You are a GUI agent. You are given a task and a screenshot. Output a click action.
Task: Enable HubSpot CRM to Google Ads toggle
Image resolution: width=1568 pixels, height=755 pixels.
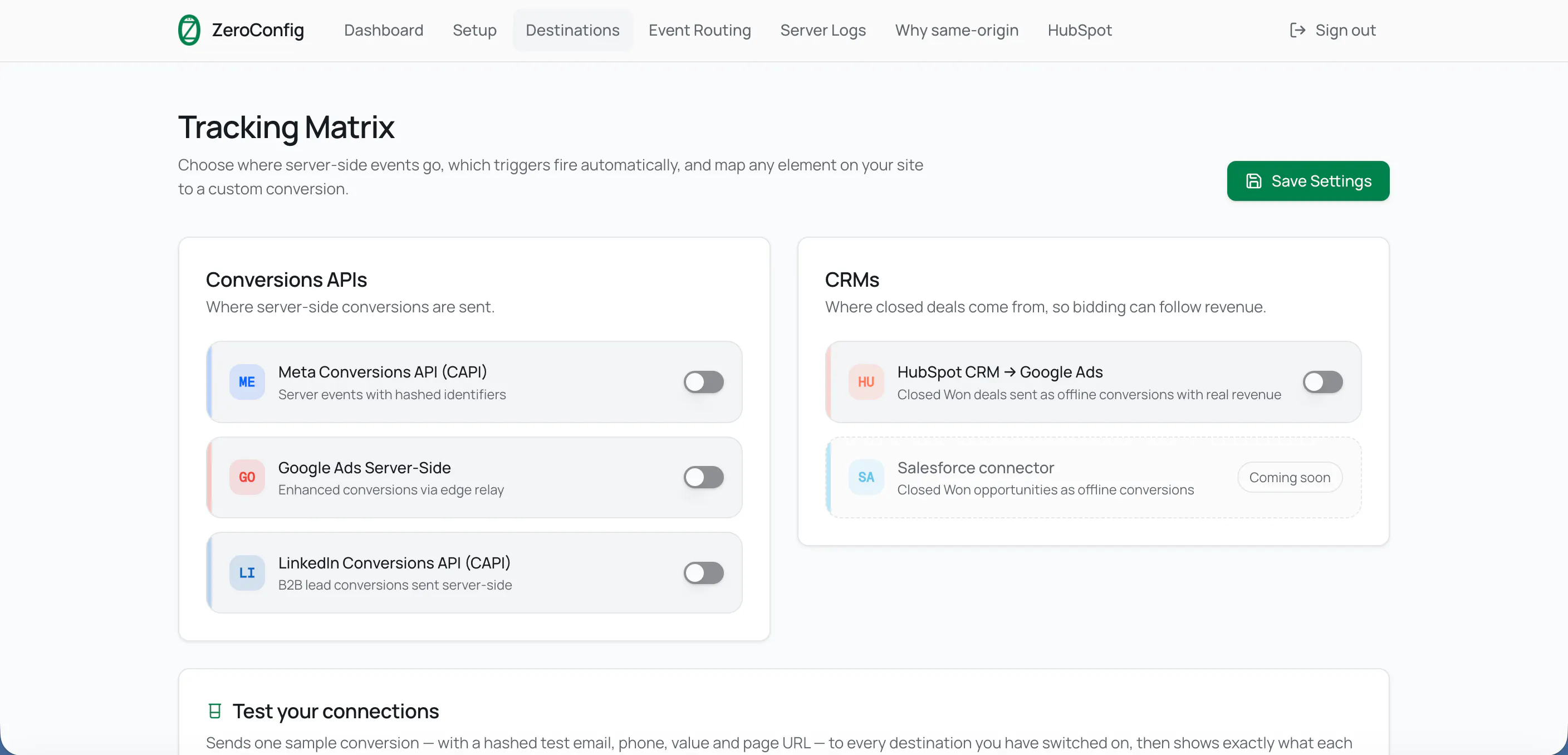click(x=1322, y=382)
